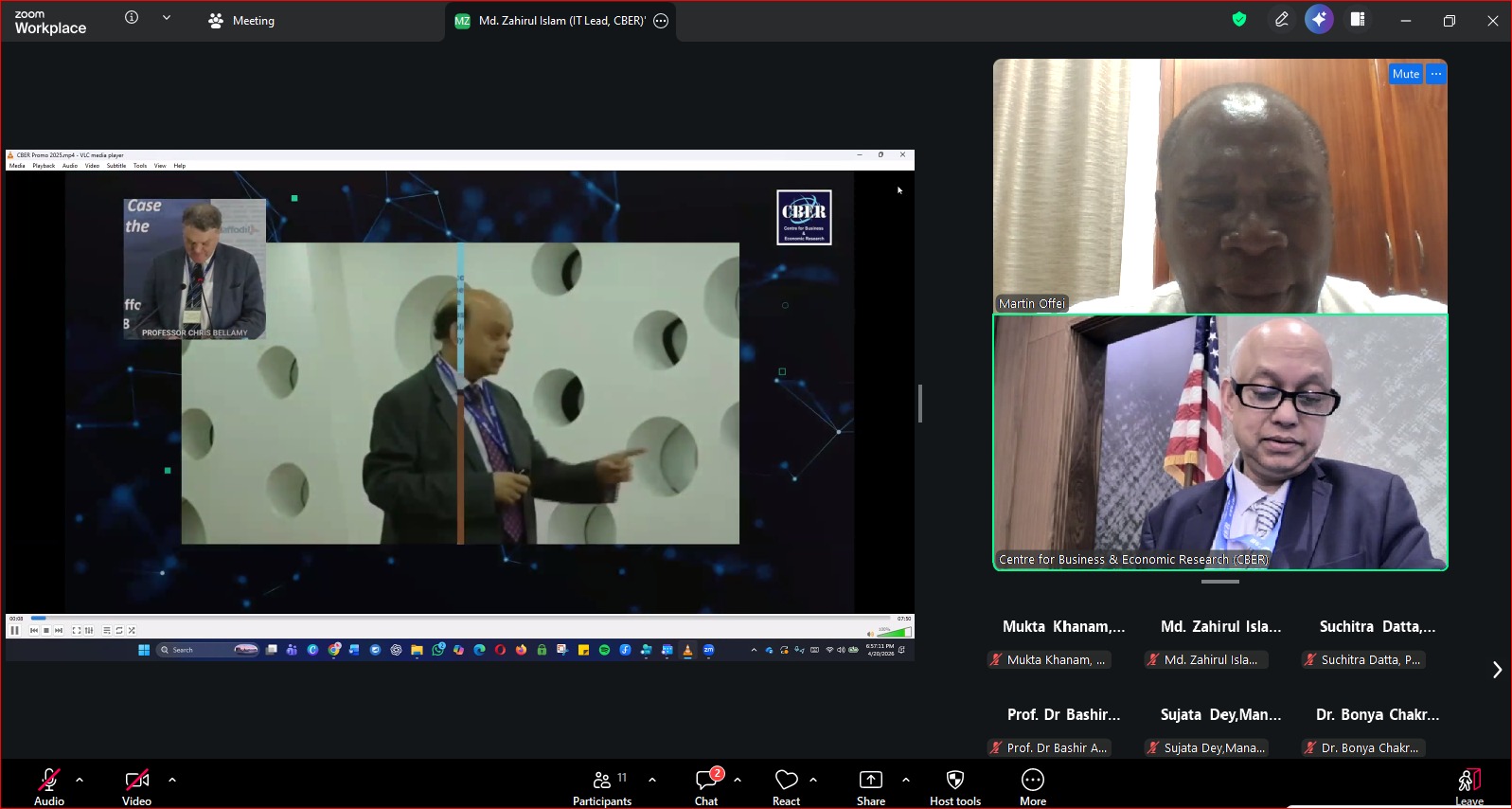Start camera with Video button

tap(136, 786)
